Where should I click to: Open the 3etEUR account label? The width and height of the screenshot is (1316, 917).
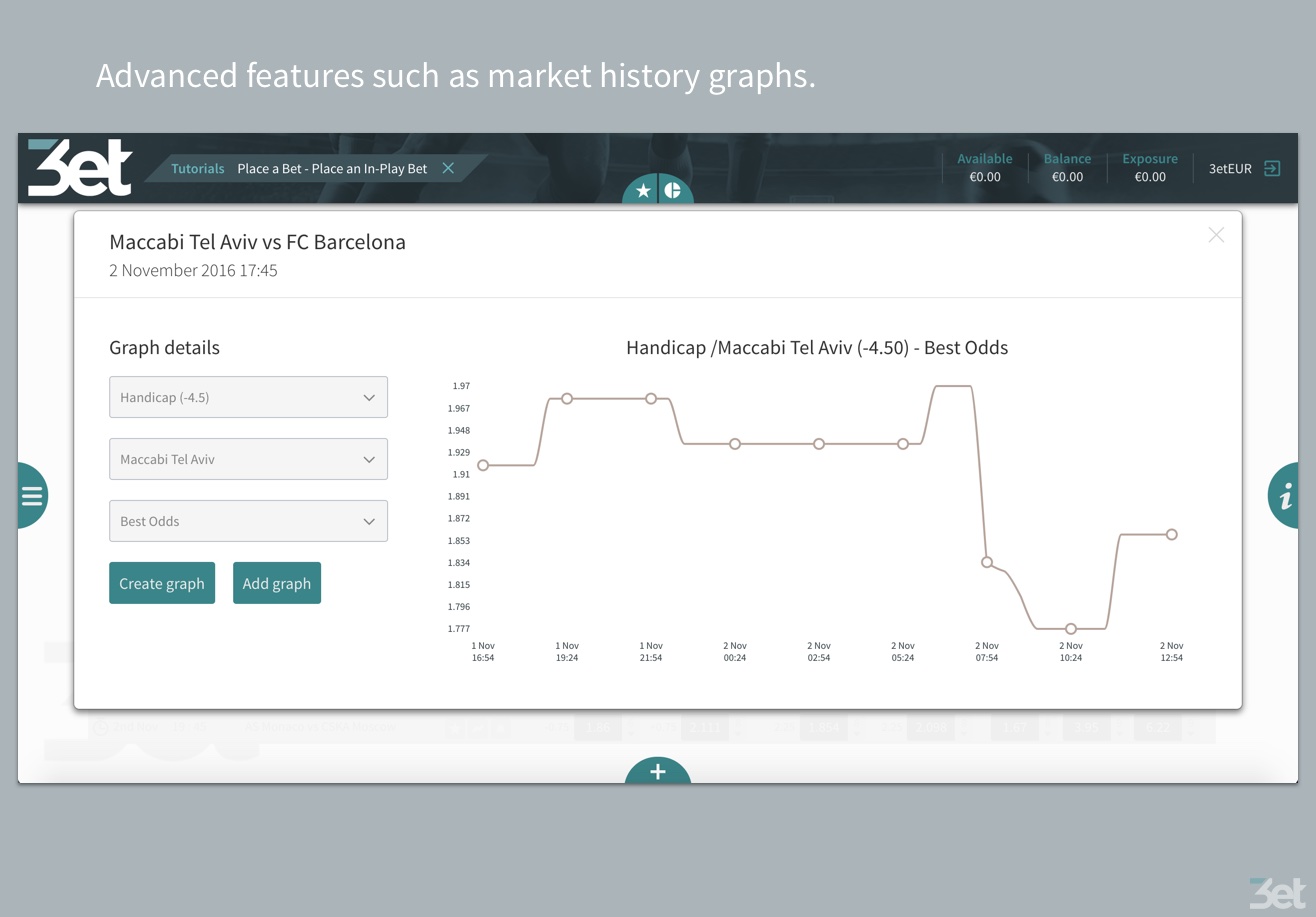1230,168
